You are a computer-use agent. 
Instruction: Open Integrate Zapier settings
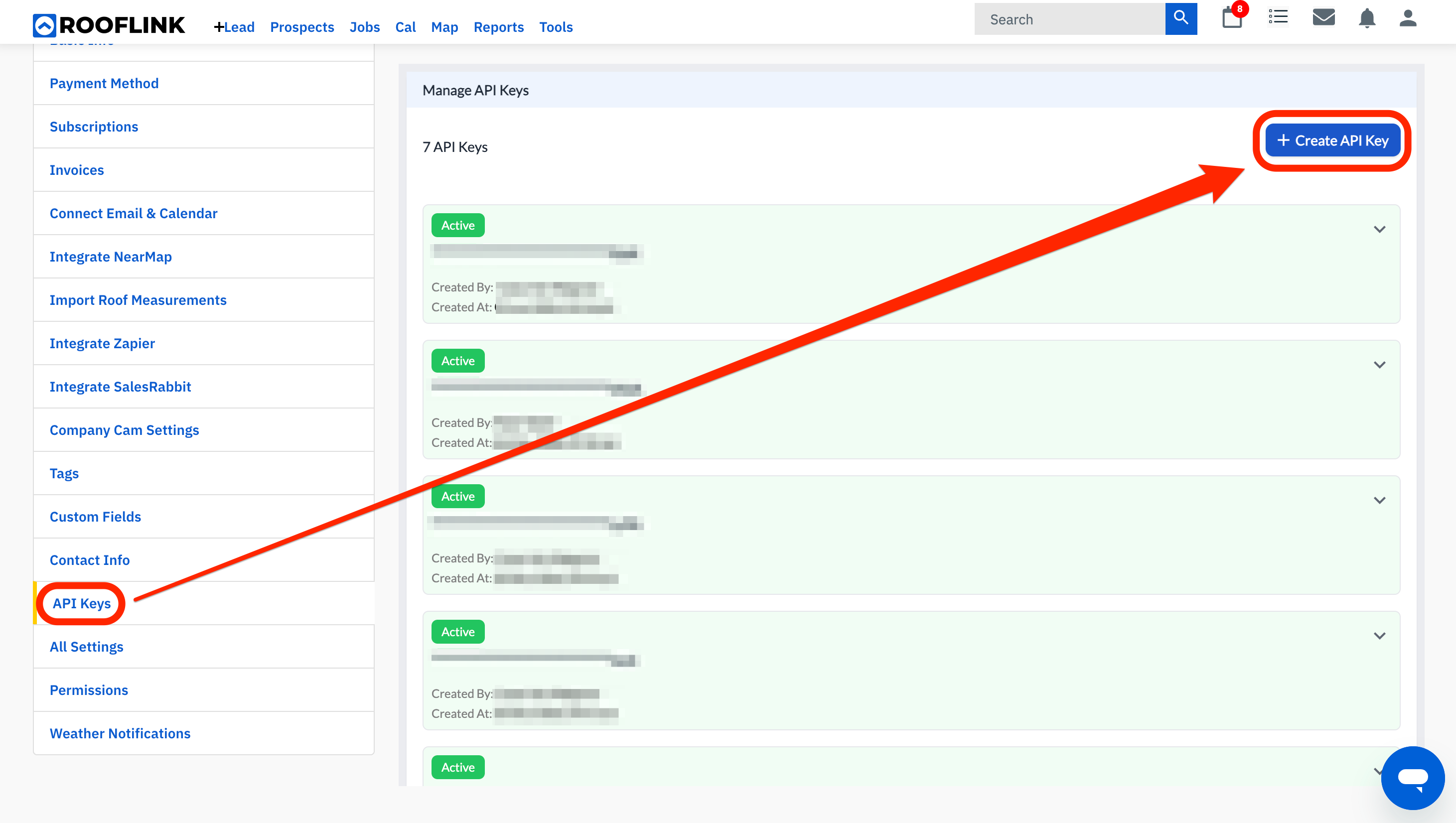tap(203, 344)
